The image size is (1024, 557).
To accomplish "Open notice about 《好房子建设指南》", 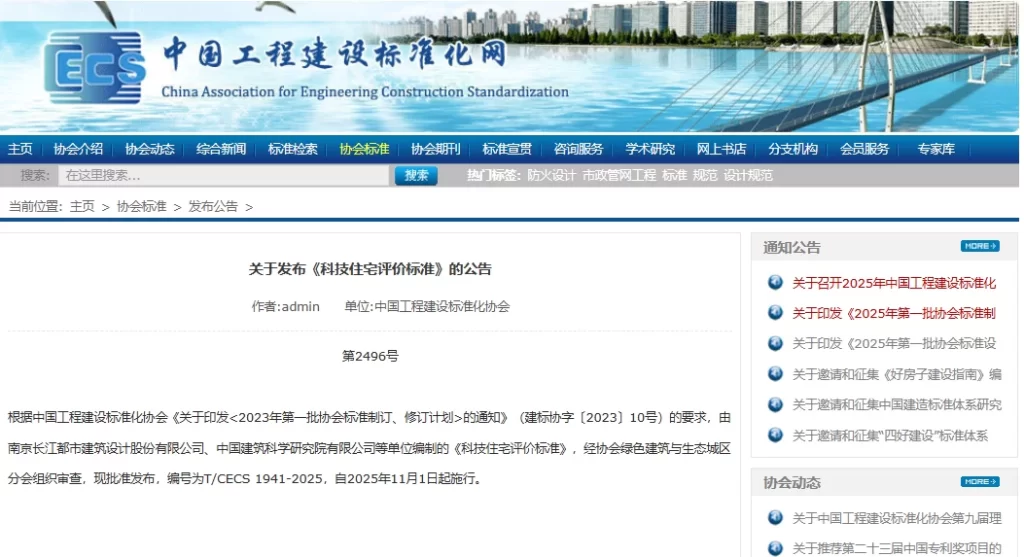I will click(x=897, y=374).
